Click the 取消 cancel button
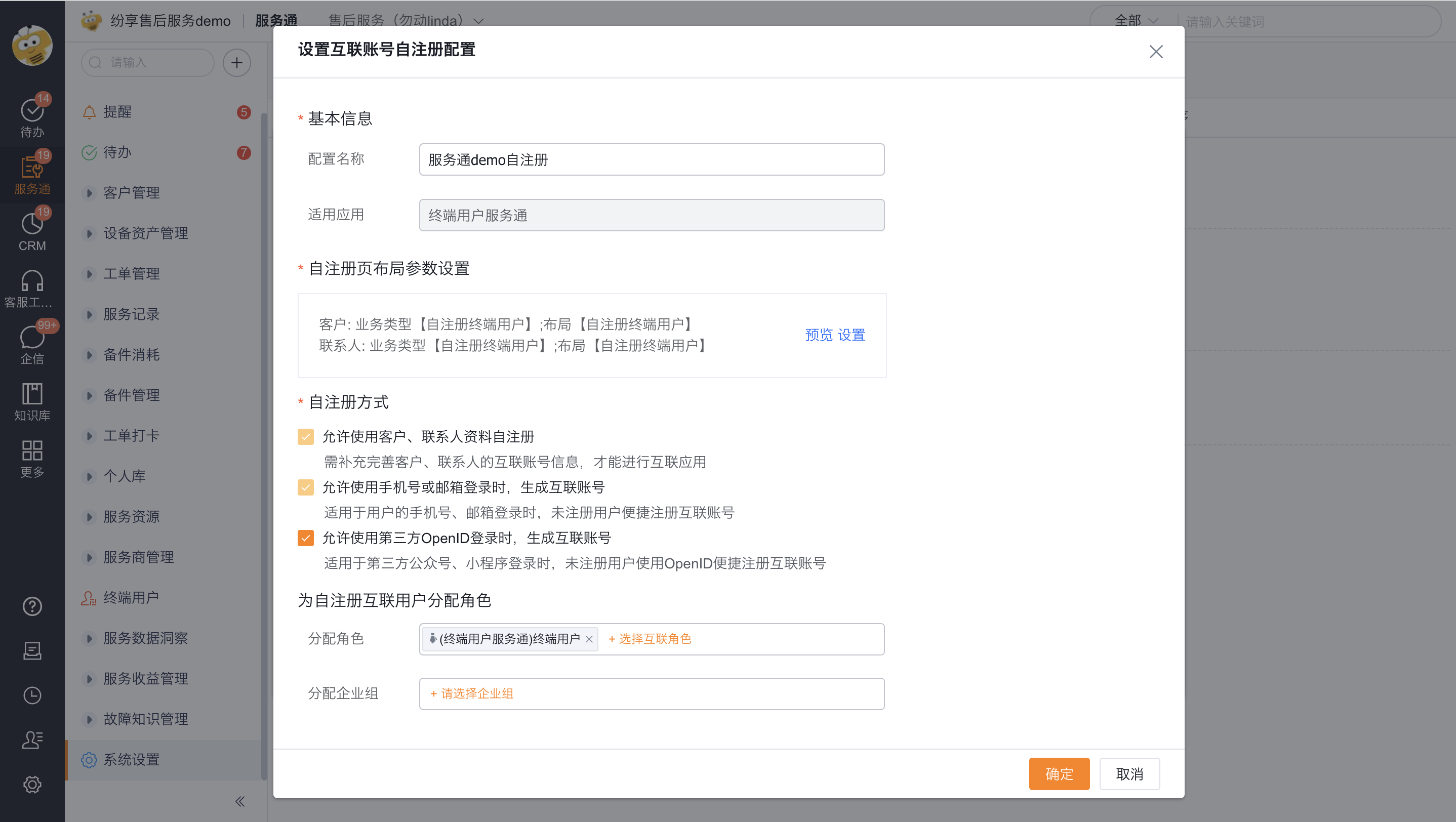The width and height of the screenshot is (1456, 822). 1130,774
